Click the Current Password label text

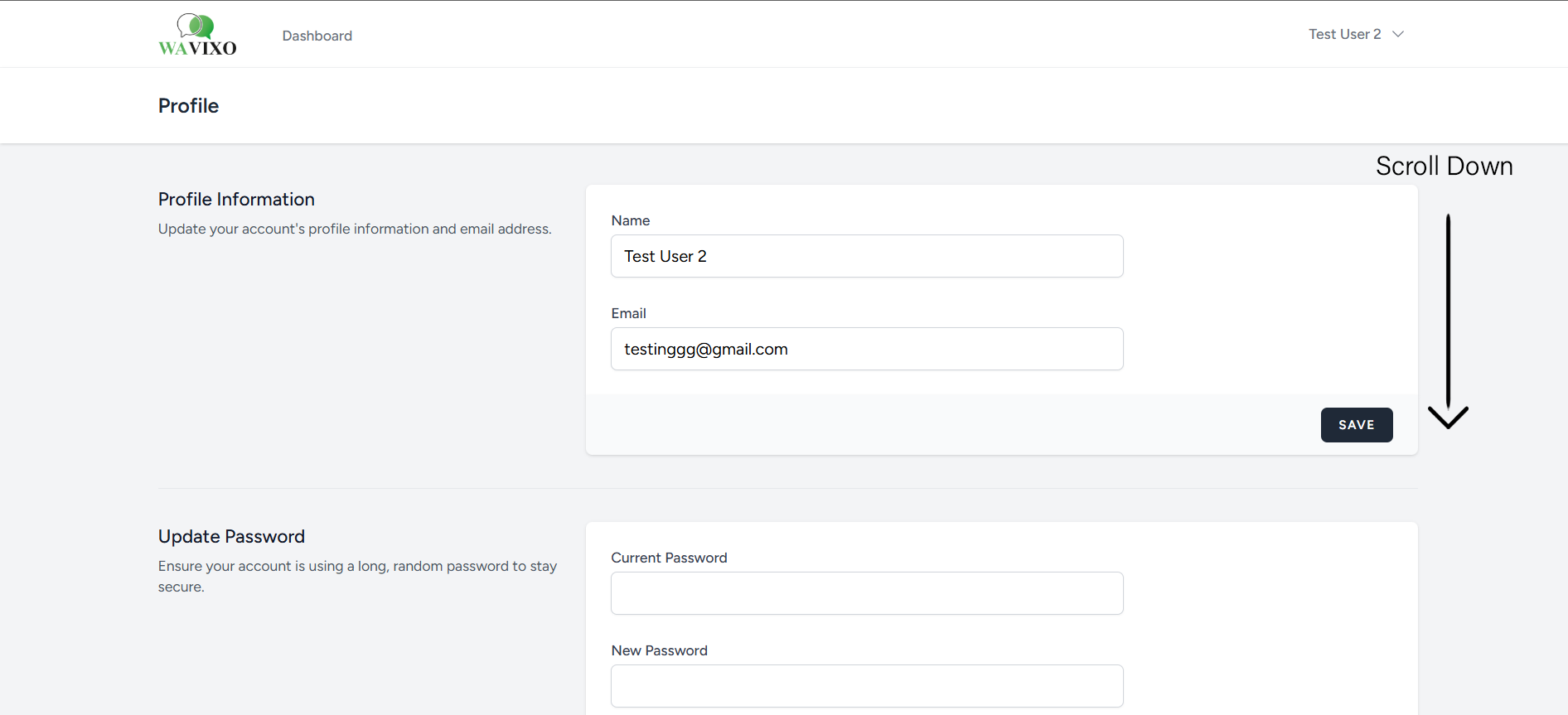pos(669,558)
